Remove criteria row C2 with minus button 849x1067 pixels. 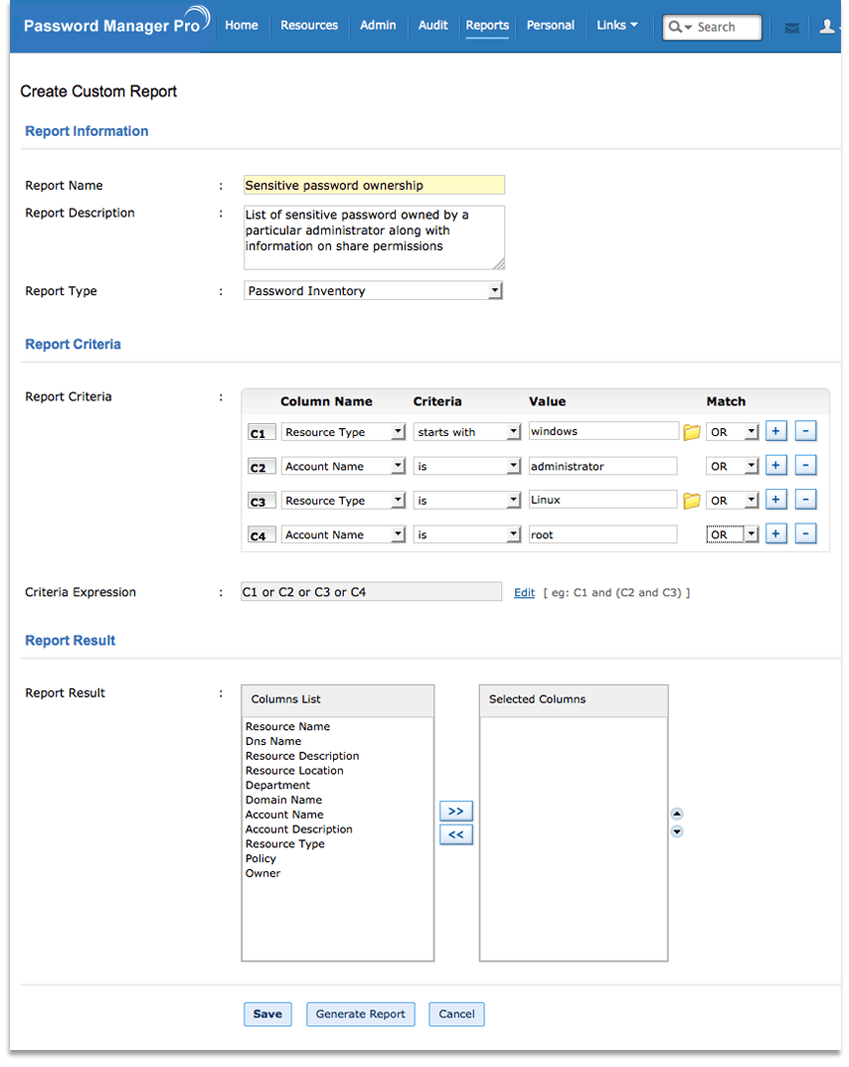pyautogui.click(x=806, y=466)
